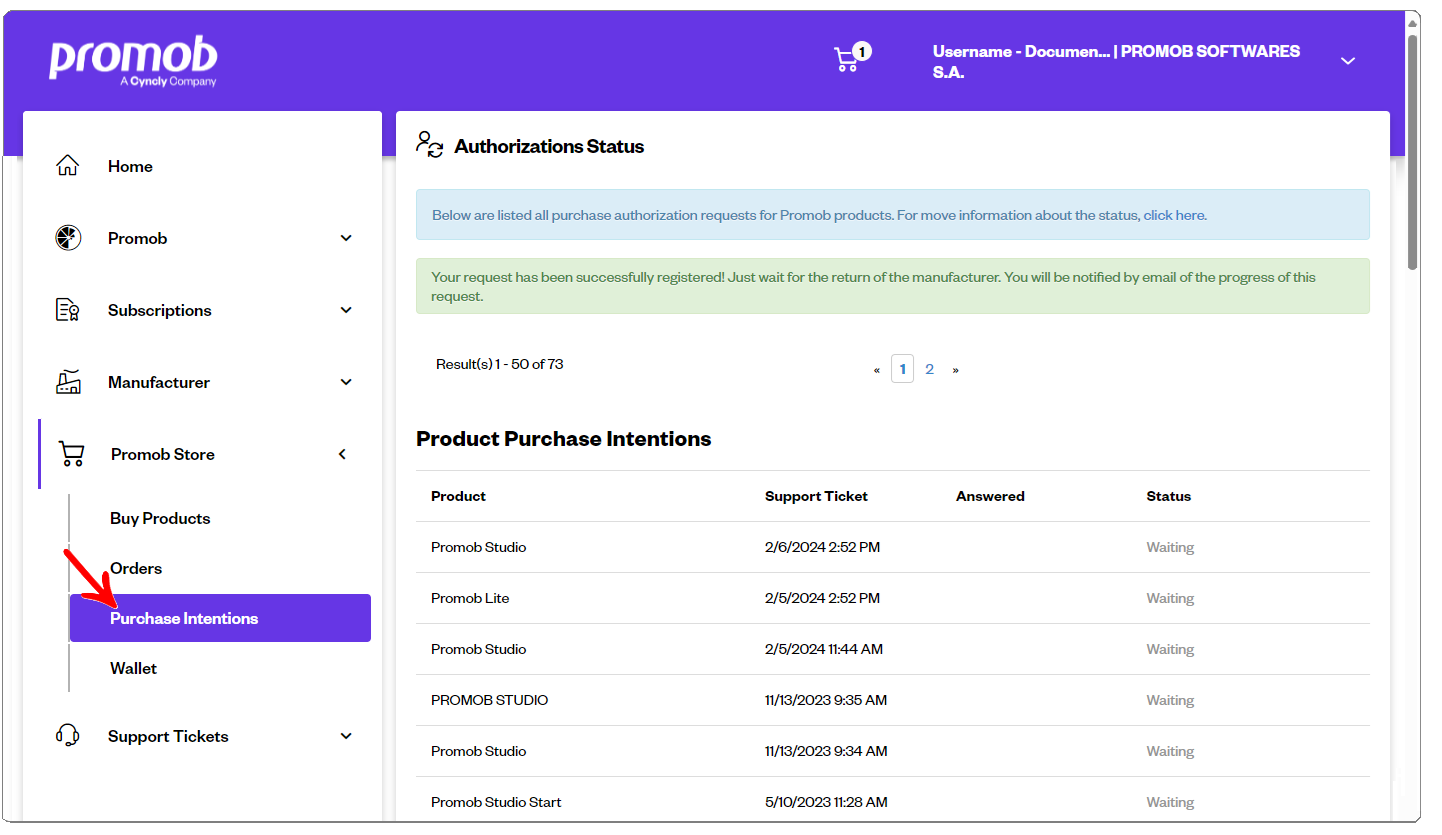This screenshot has height=835, width=1442.
Task: Click the 2/5/2024 2:52 PM ticket date
Action: 822,598
